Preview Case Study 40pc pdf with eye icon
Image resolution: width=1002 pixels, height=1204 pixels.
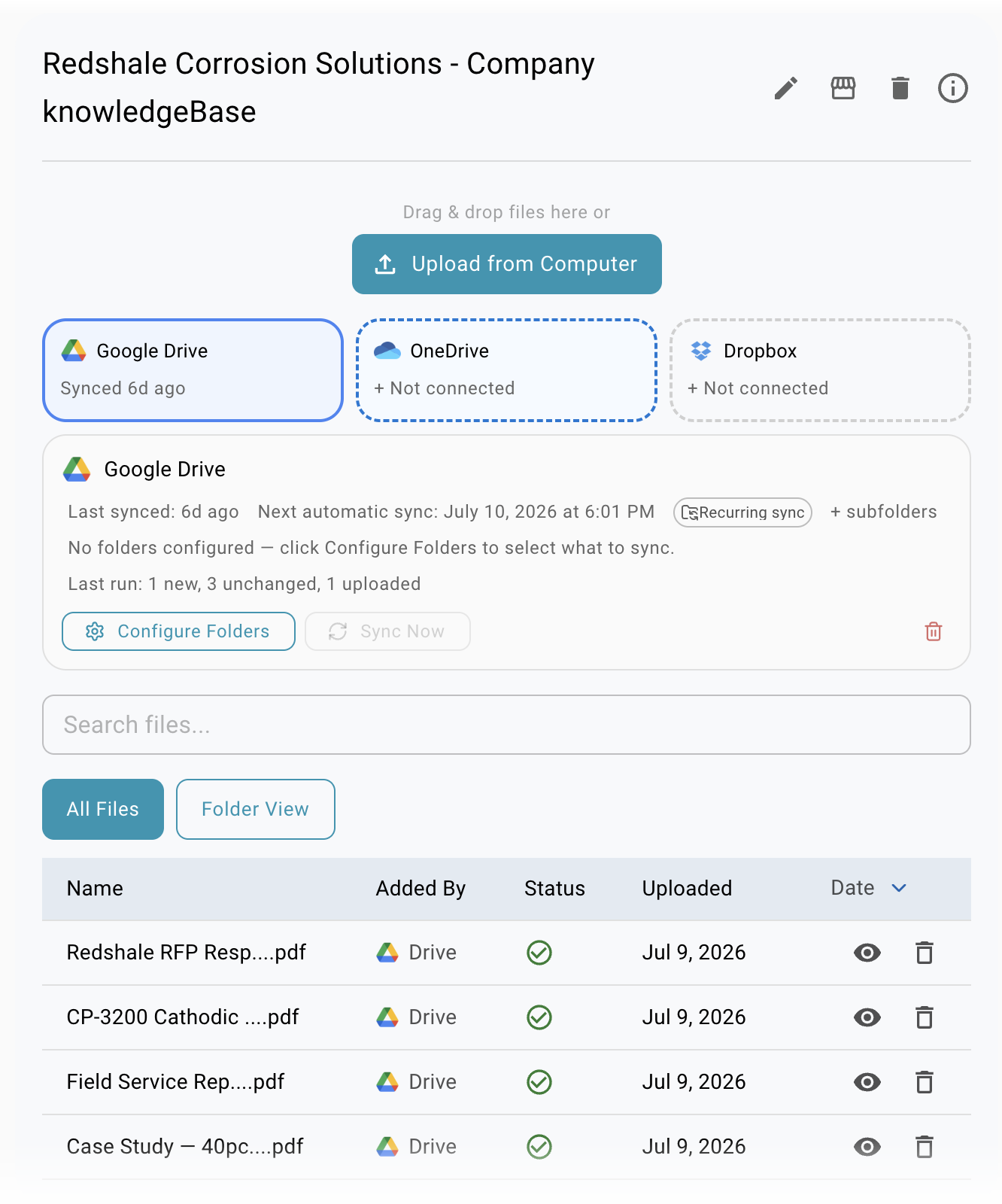click(x=867, y=1147)
